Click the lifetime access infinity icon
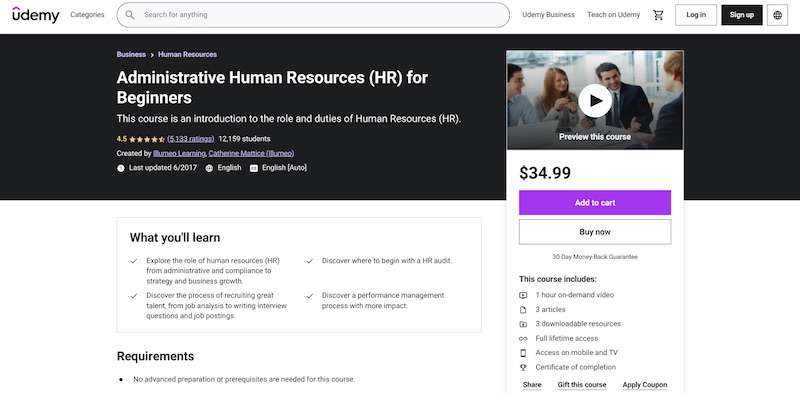 click(x=523, y=338)
